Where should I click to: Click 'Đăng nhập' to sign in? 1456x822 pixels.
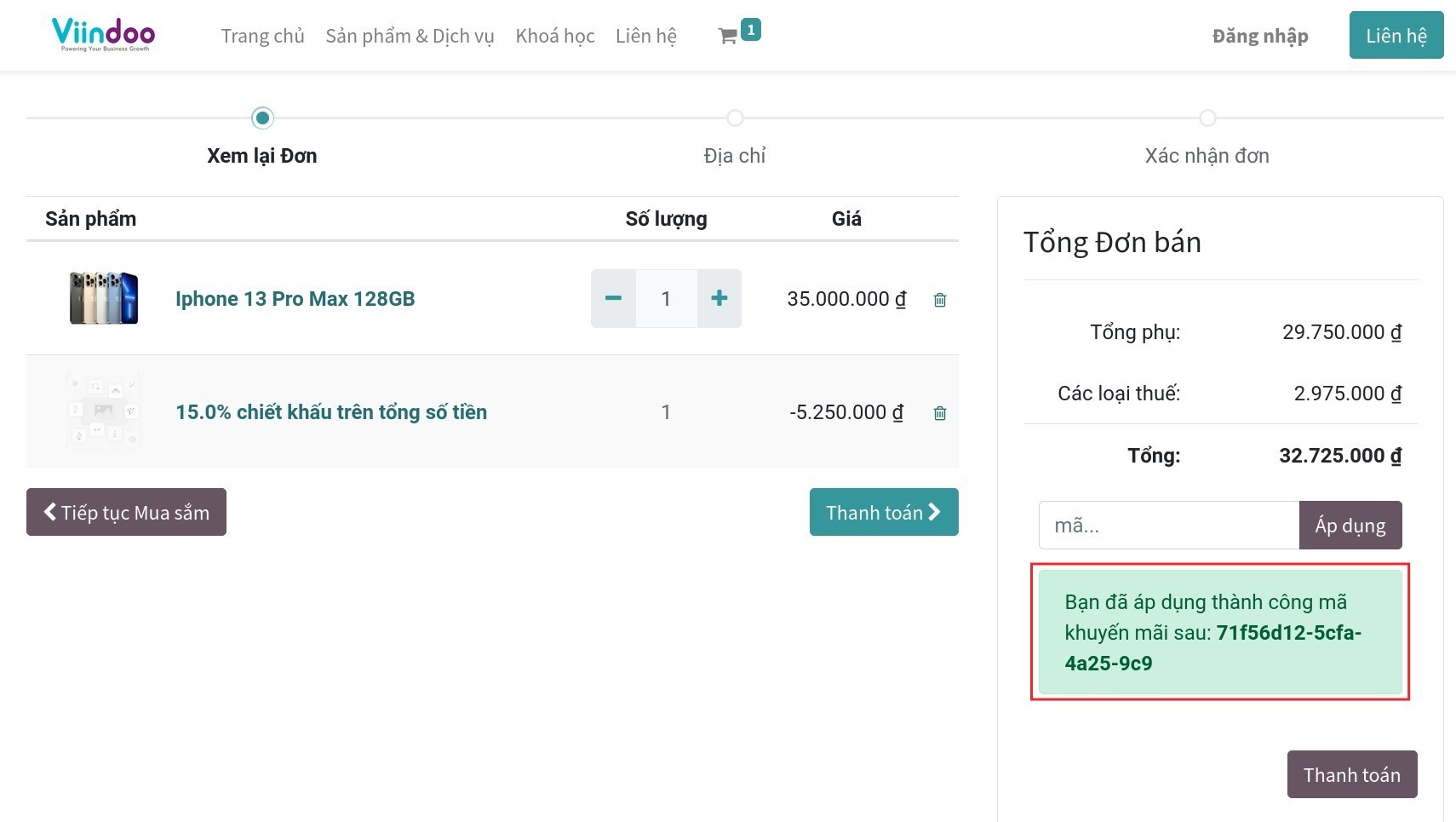[x=1259, y=36]
